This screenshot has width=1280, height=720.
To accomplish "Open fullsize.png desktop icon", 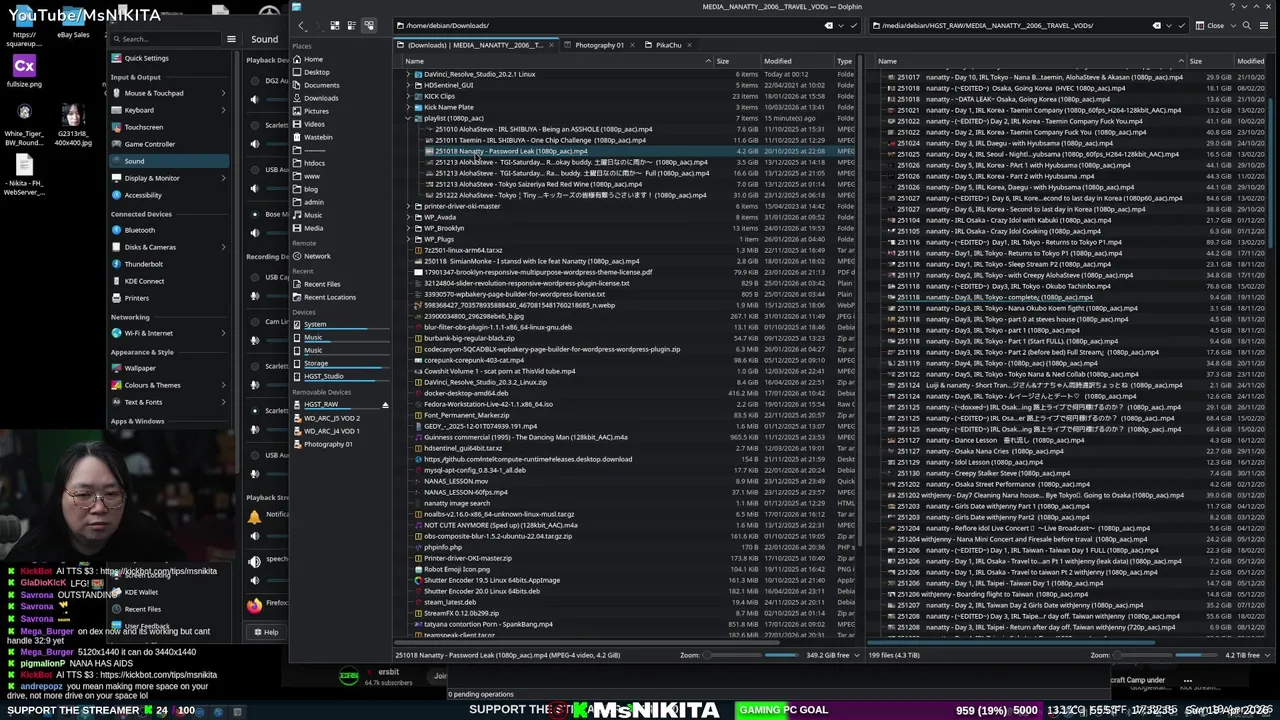I will pos(24,72).
